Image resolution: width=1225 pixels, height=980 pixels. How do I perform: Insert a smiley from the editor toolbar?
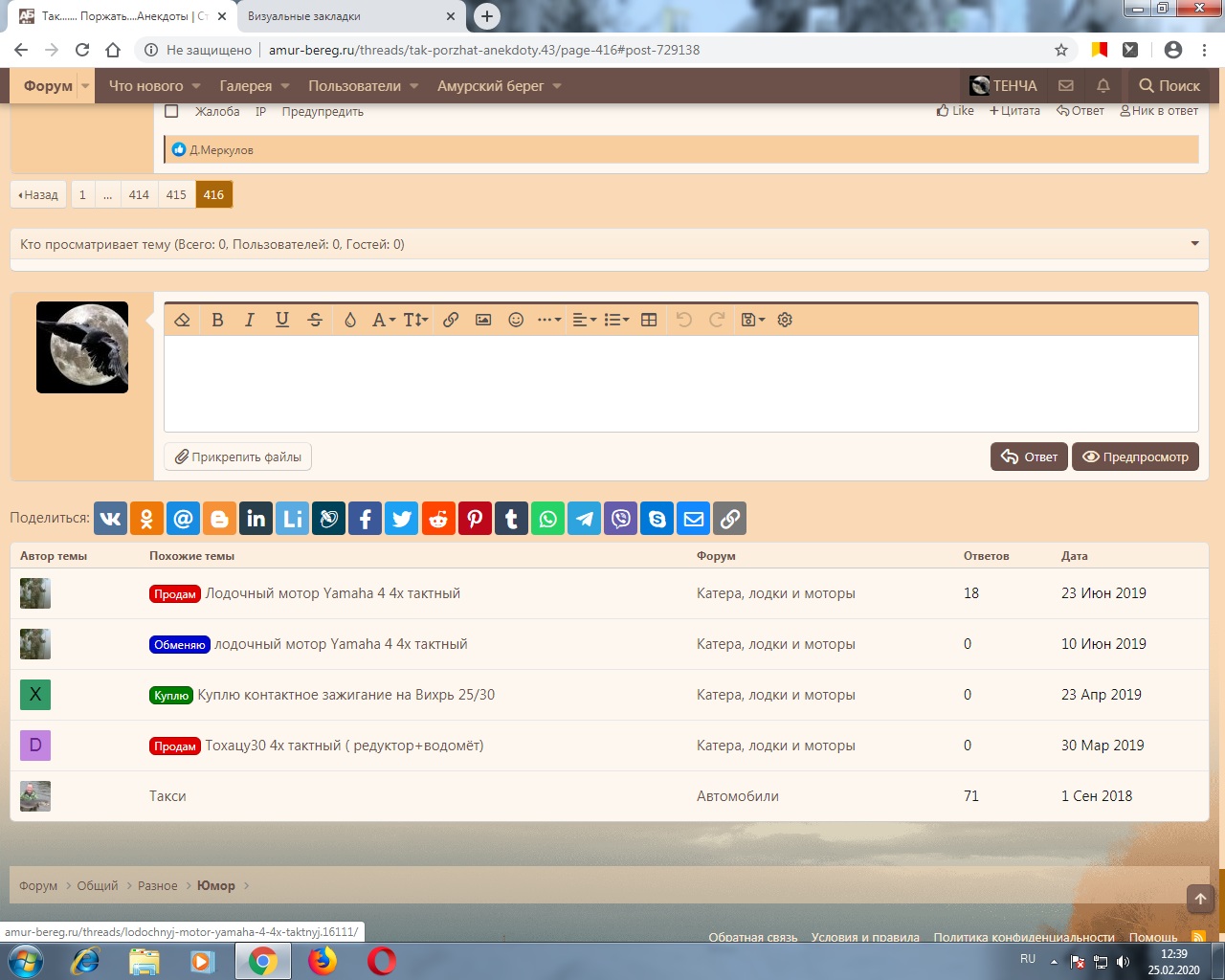pyautogui.click(x=516, y=320)
